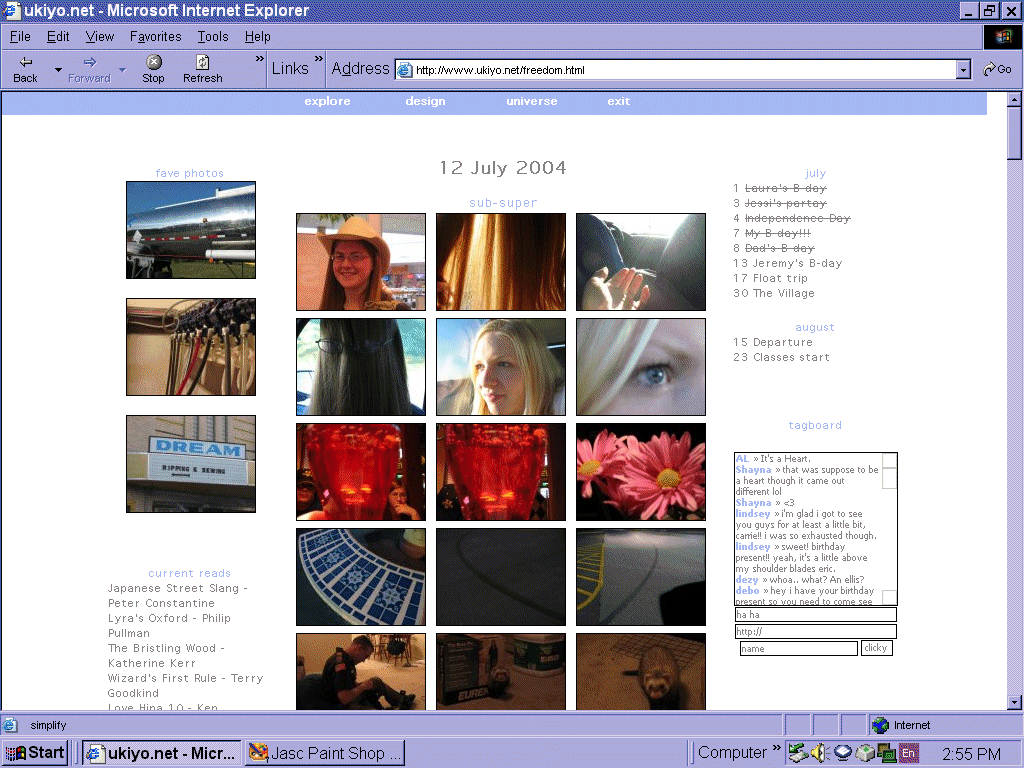
Task: Click the Stop icon in toolbar
Action: tap(153, 62)
